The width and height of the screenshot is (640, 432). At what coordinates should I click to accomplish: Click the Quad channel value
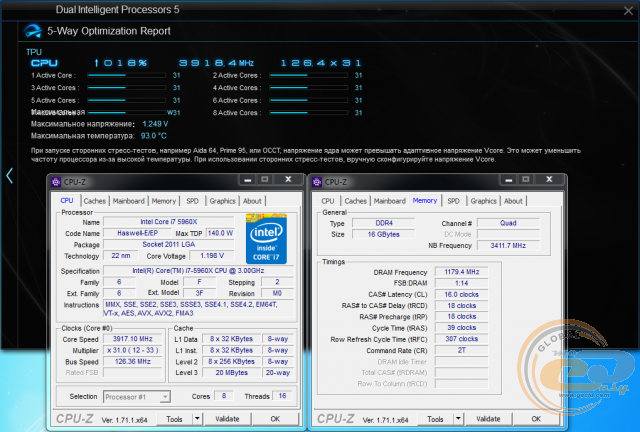coord(508,223)
